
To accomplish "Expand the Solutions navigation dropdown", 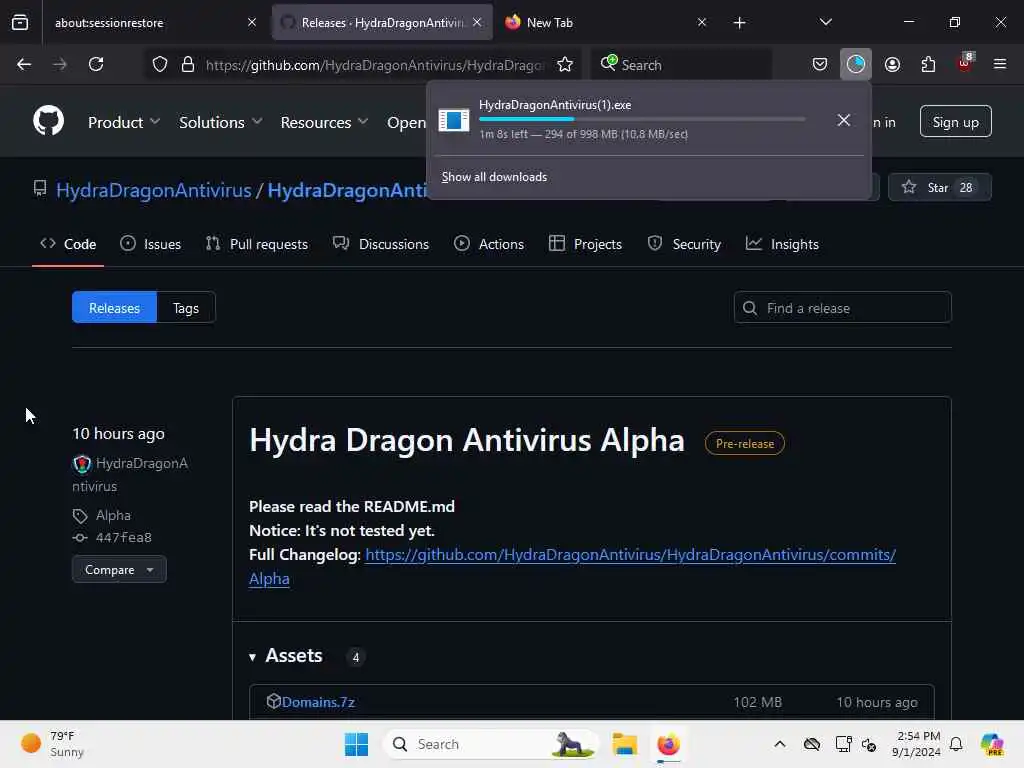I will tap(221, 122).
